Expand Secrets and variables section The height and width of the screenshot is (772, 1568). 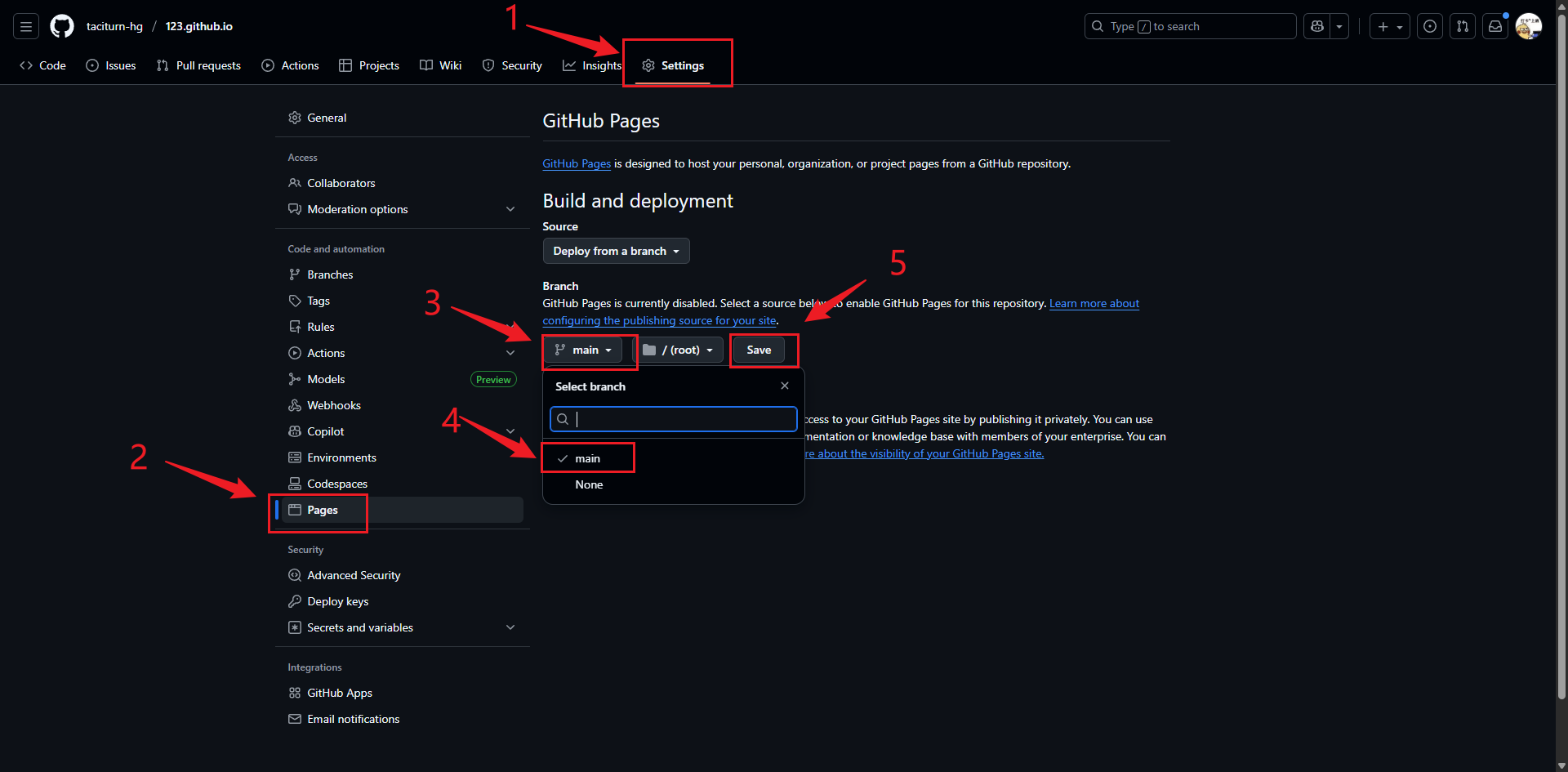510,627
